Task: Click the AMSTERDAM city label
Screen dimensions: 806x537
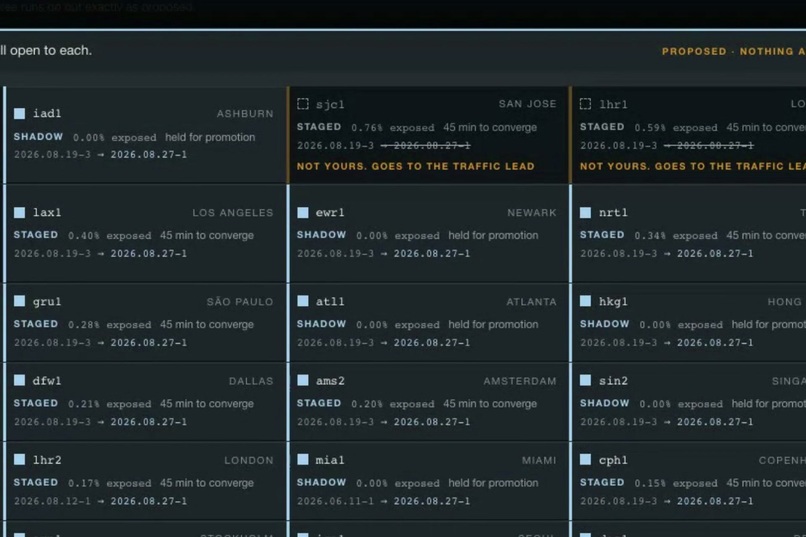Action: (520, 381)
